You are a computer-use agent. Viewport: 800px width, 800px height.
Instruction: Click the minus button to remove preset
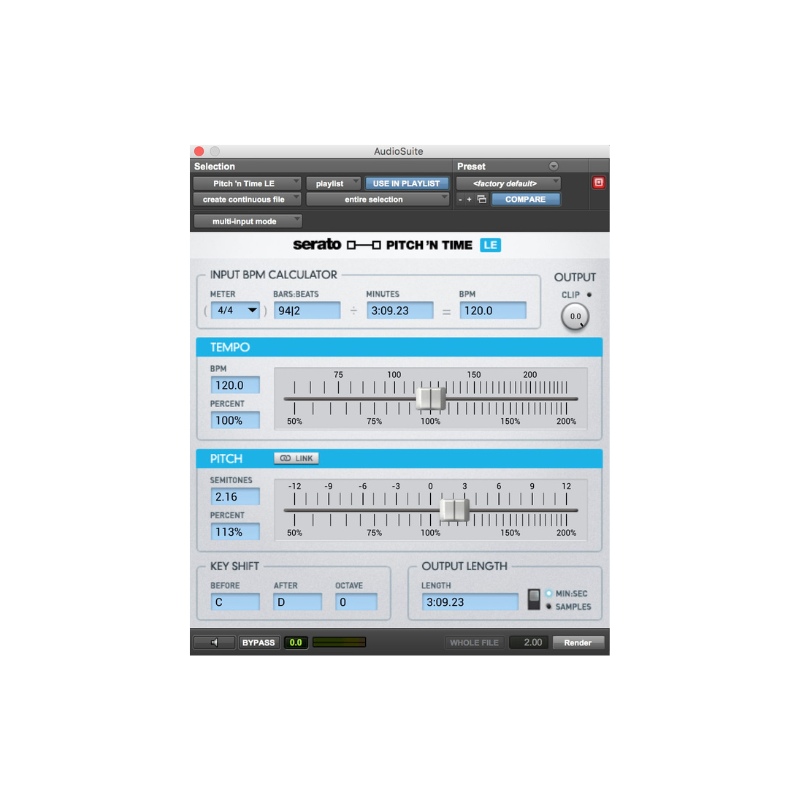click(x=459, y=199)
